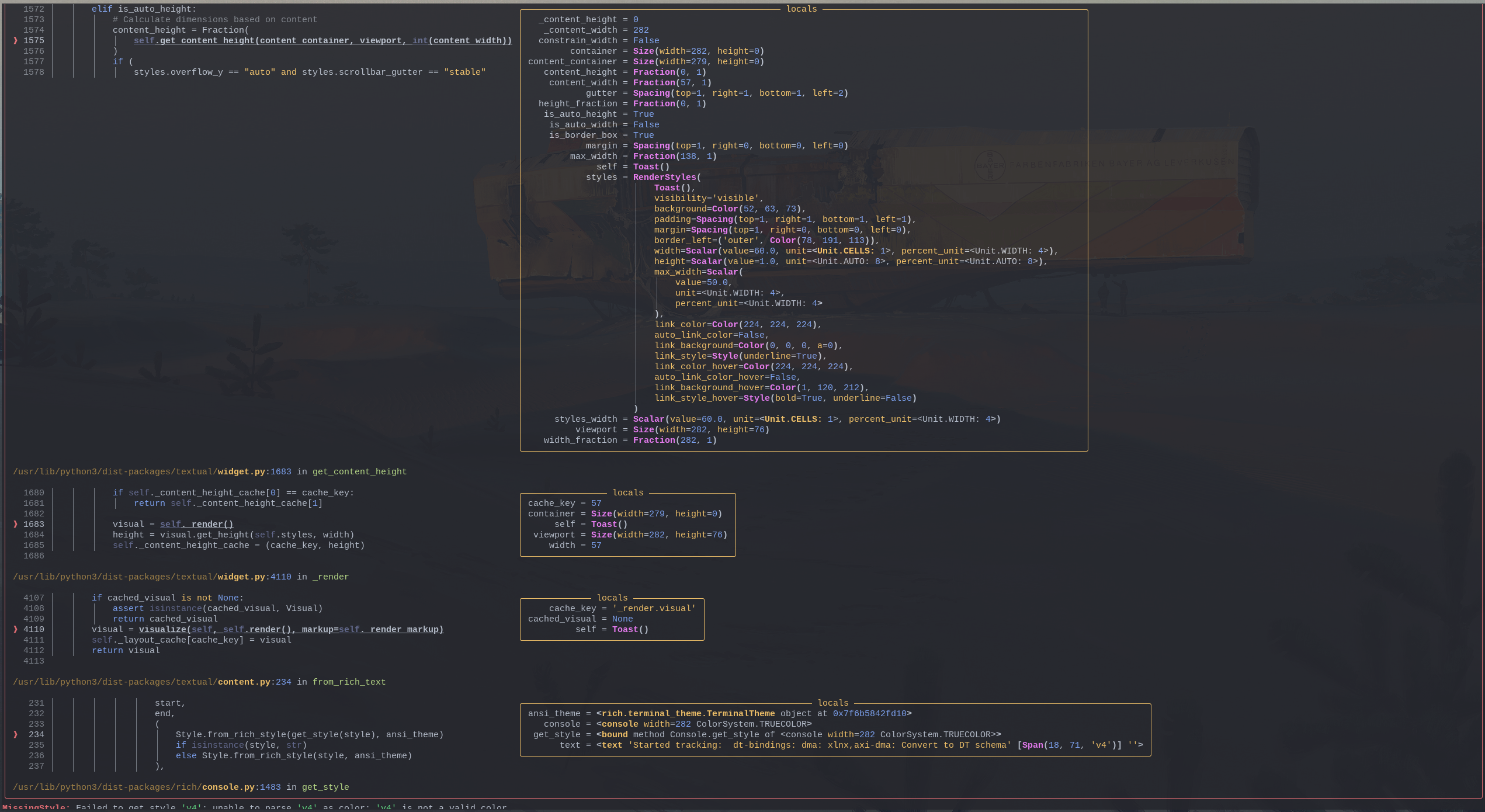Image resolution: width=1485 pixels, height=812 pixels.
Task: Click locals title above cached_visual = None
Action: click(x=612, y=598)
